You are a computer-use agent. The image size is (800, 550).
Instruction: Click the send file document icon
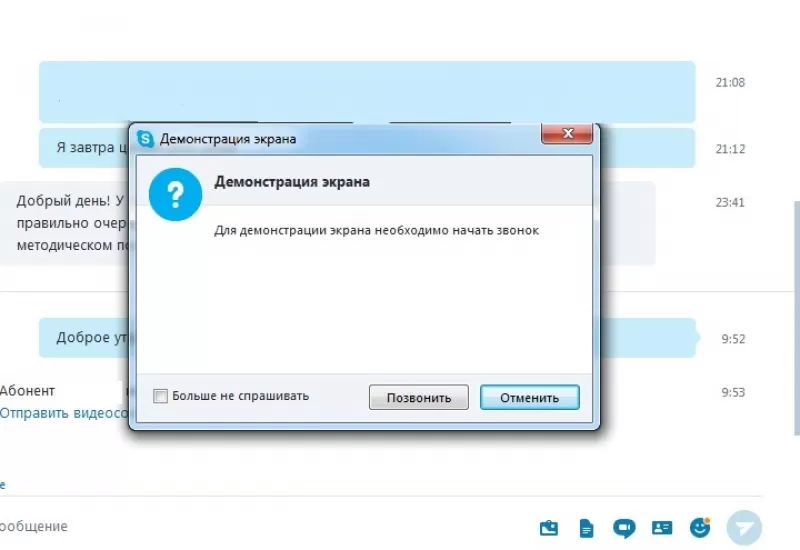pyautogui.click(x=587, y=528)
